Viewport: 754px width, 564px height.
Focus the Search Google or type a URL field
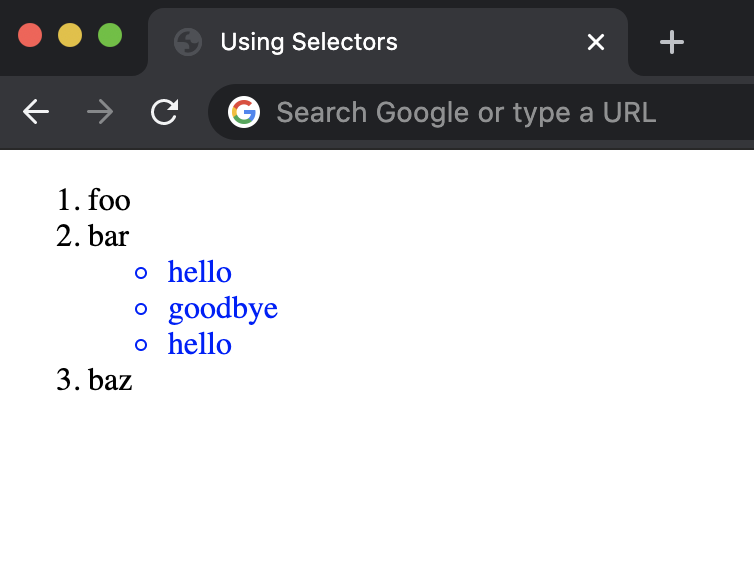pos(466,112)
